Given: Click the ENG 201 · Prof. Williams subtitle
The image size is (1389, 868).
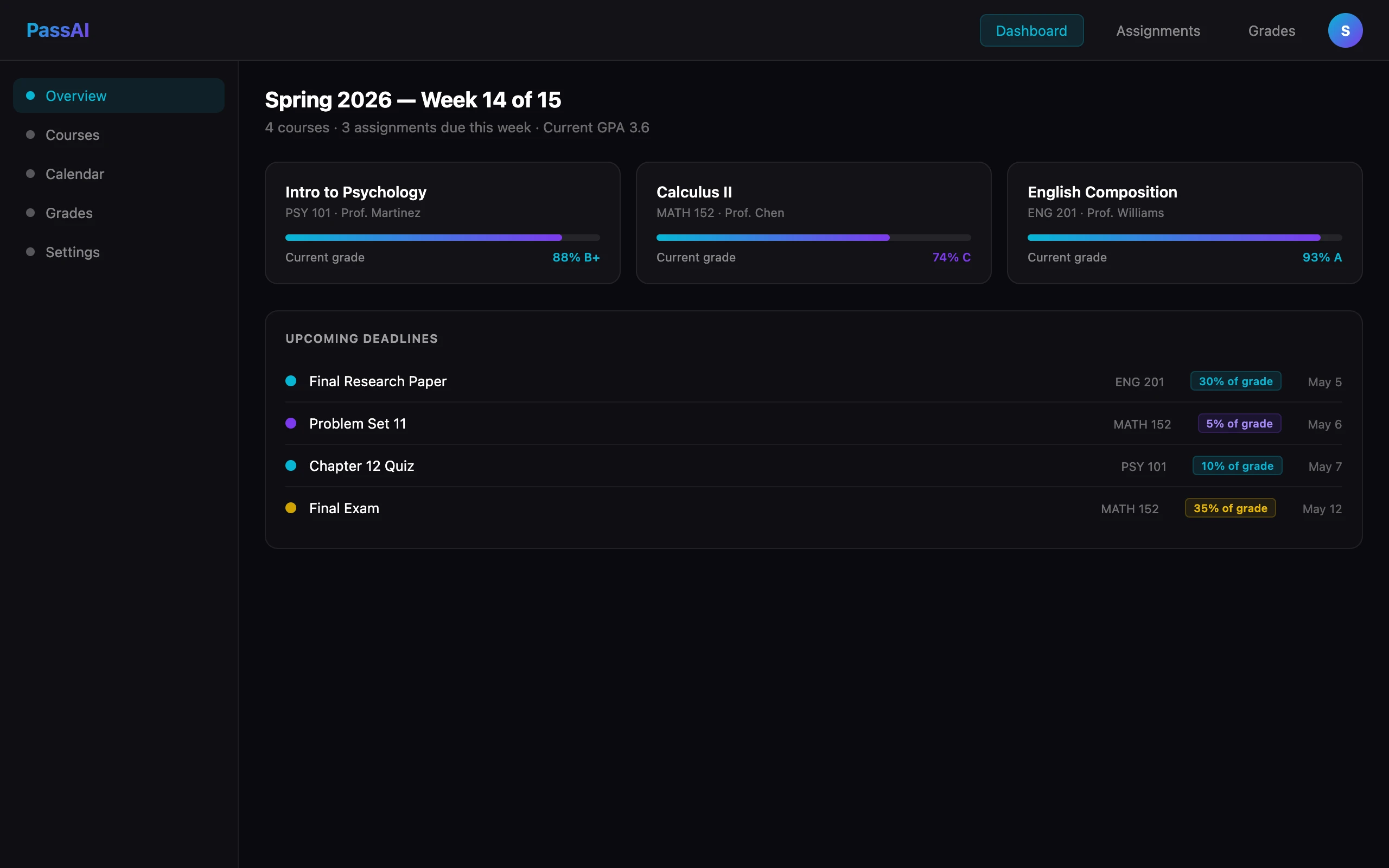Looking at the screenshot, I should click(1095, 213).
